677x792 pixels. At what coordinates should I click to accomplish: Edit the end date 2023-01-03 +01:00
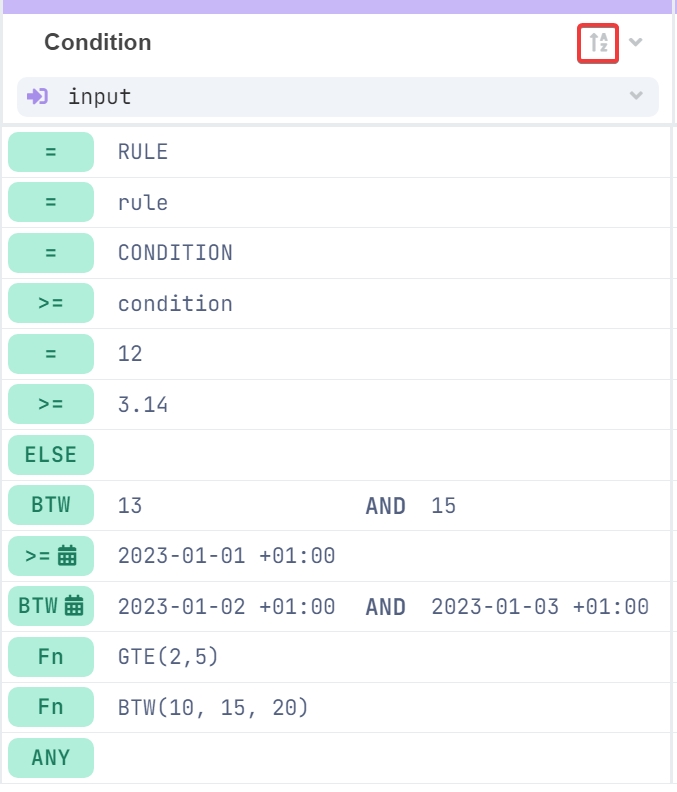540,607
